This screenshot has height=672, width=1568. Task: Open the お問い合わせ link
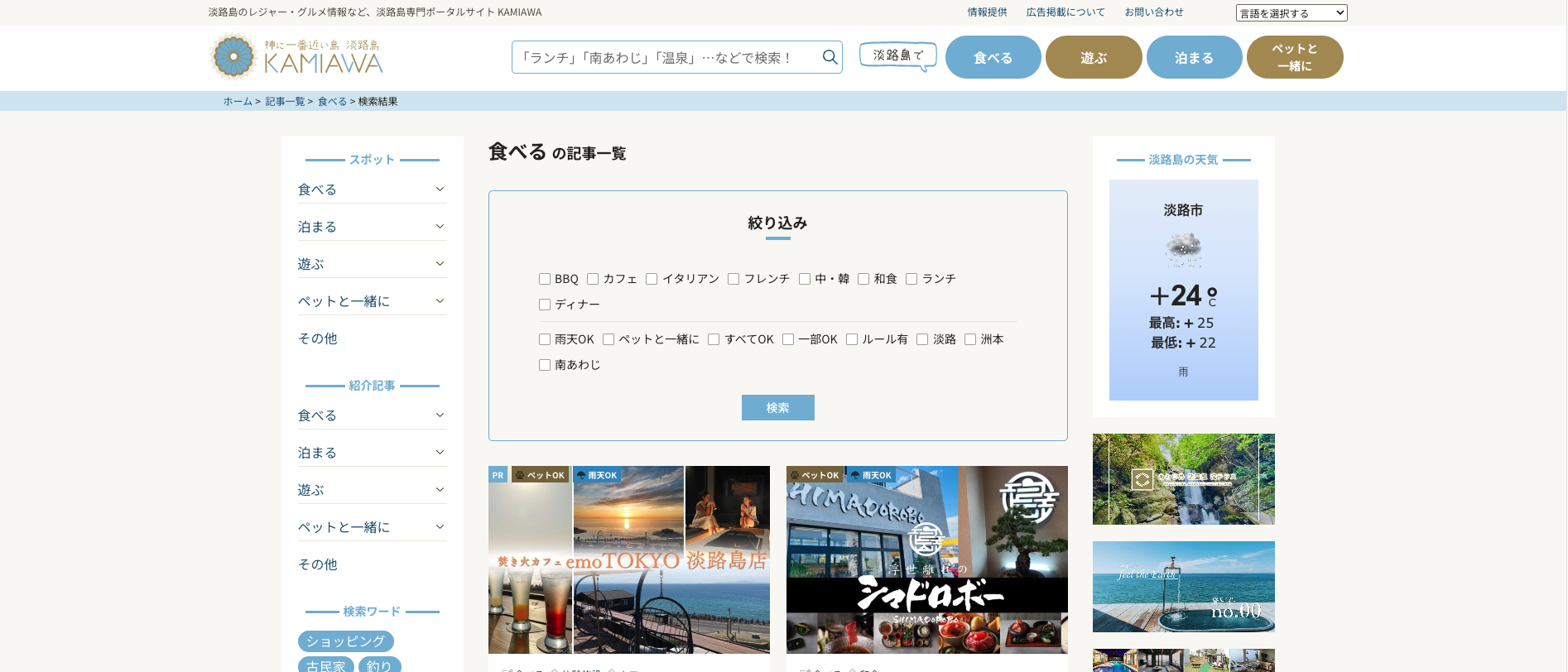tap(1153, 12)
